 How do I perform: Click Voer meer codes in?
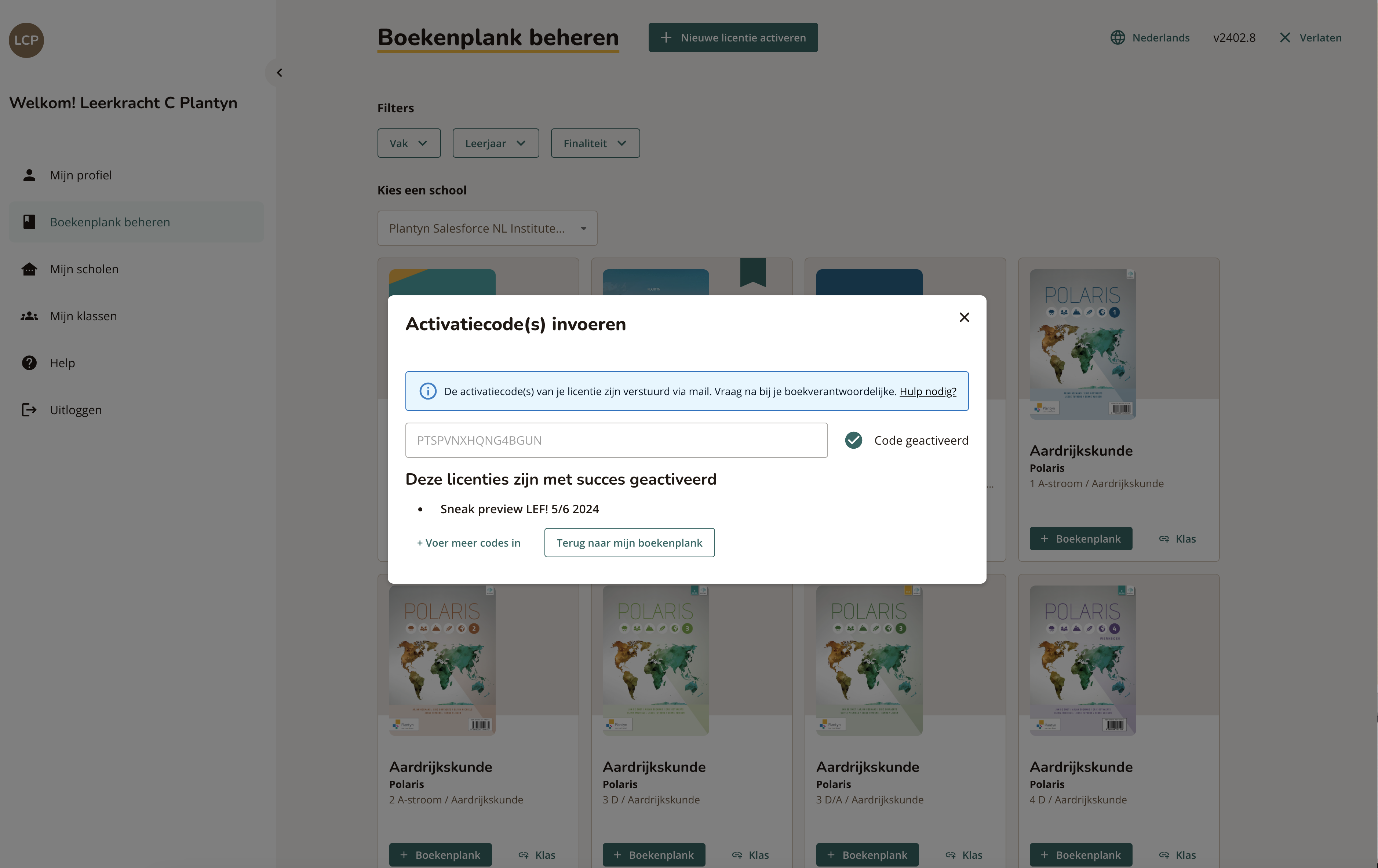[x=468, y=543]
